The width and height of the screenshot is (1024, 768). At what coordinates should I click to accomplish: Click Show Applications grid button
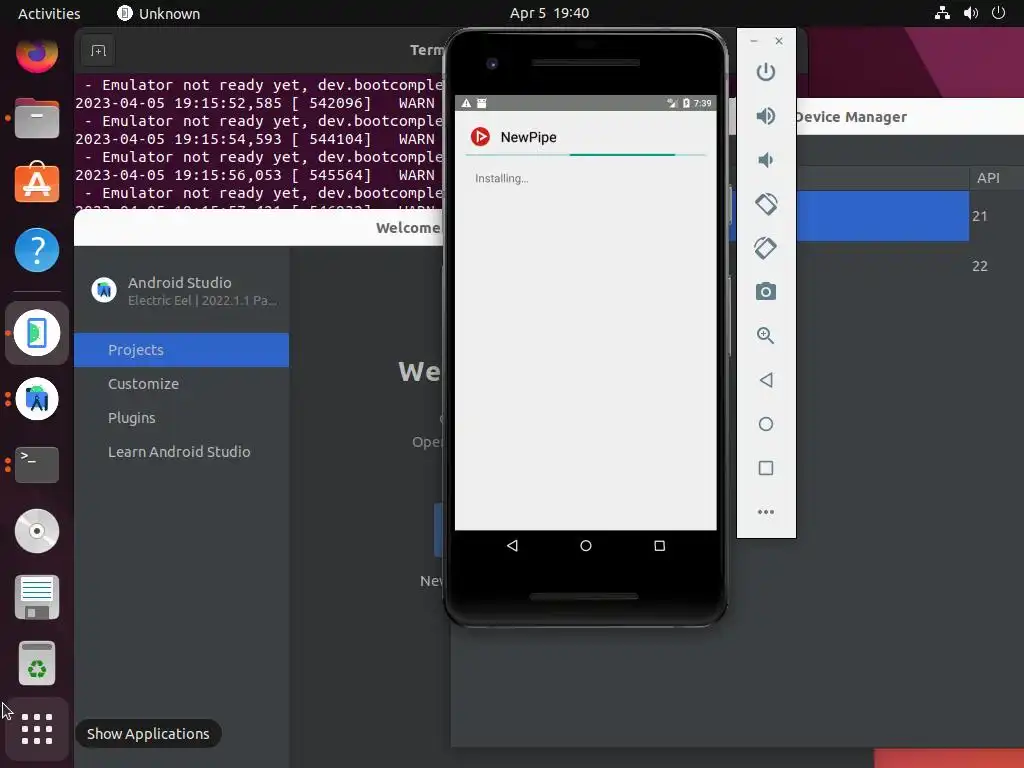(x=37, y=729)
